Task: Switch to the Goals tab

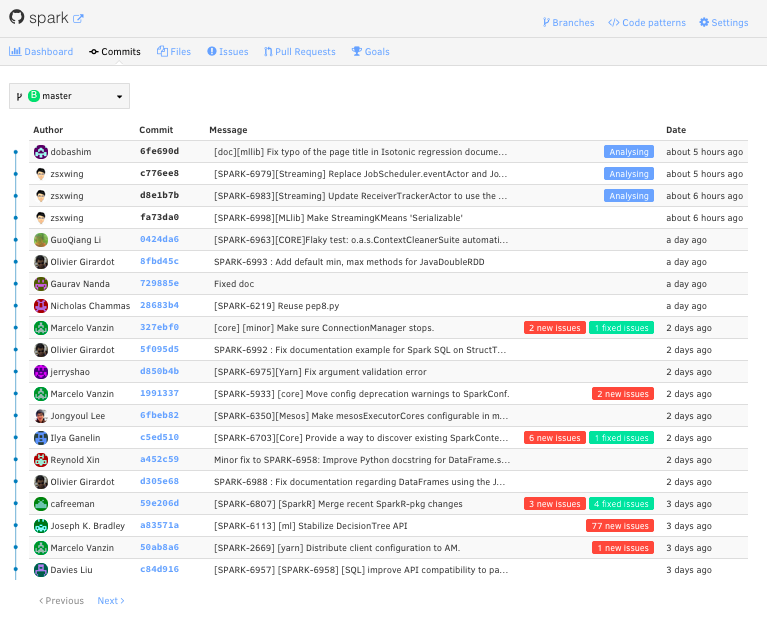Action: tap(371, 51)
